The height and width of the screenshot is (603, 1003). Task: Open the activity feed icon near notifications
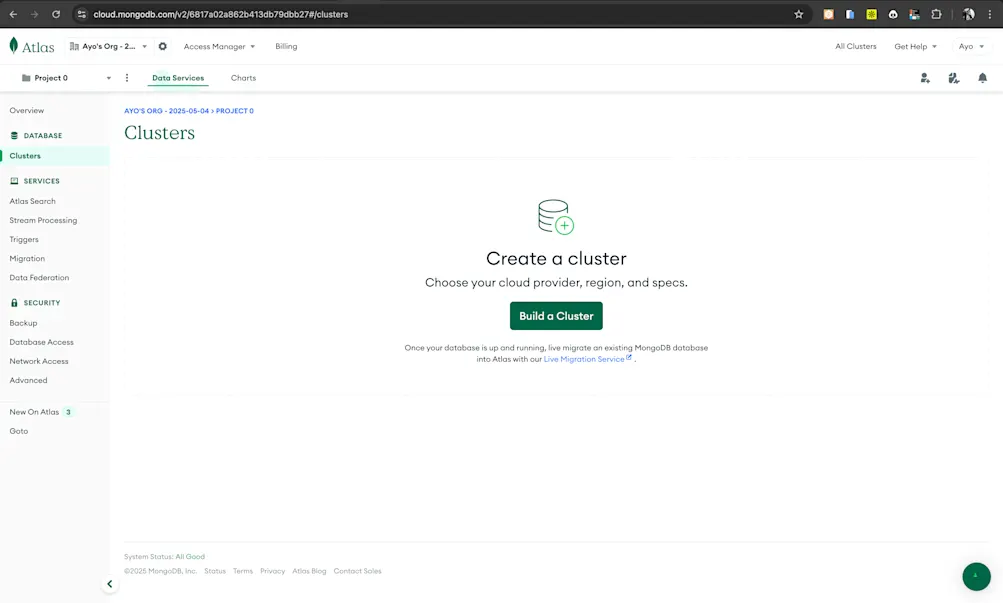click(x=953, y=77)
